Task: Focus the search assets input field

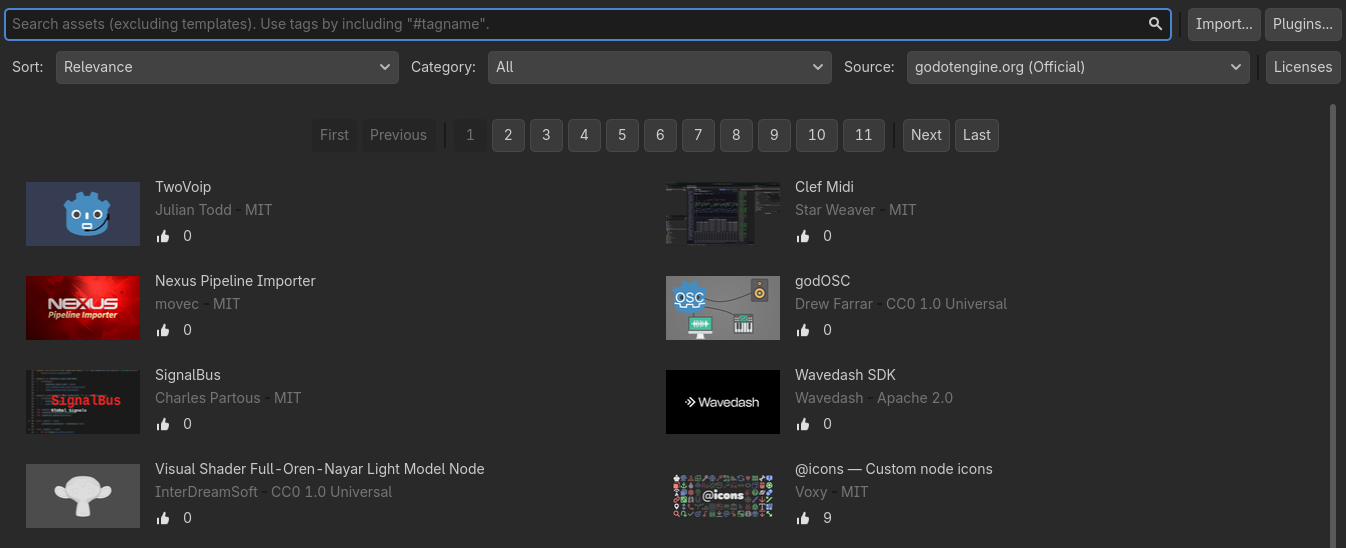Action: coord(588,24)
